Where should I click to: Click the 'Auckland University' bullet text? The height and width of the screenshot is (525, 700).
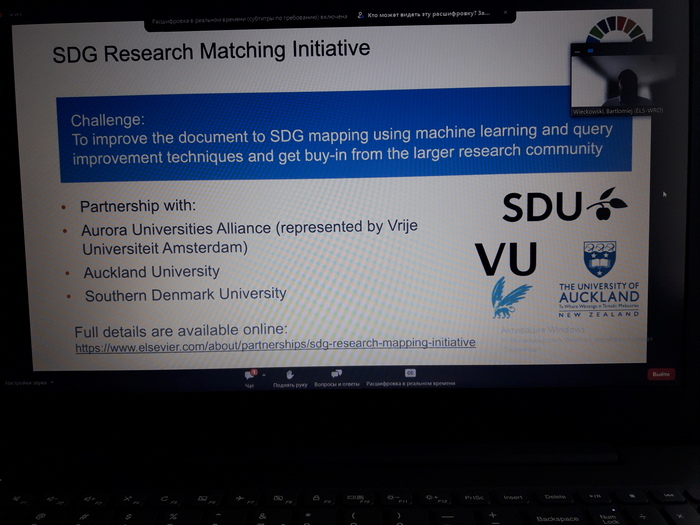[151, 272]
